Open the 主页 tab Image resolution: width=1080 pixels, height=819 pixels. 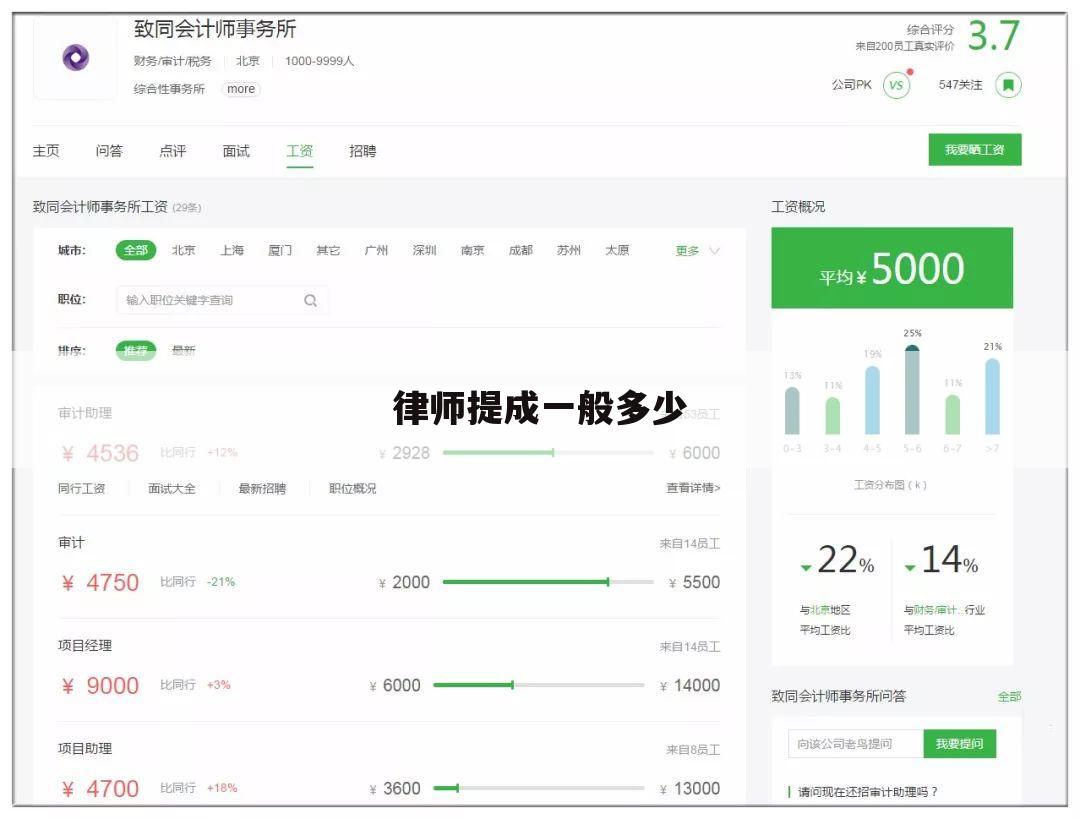click(x=46, y=151)
